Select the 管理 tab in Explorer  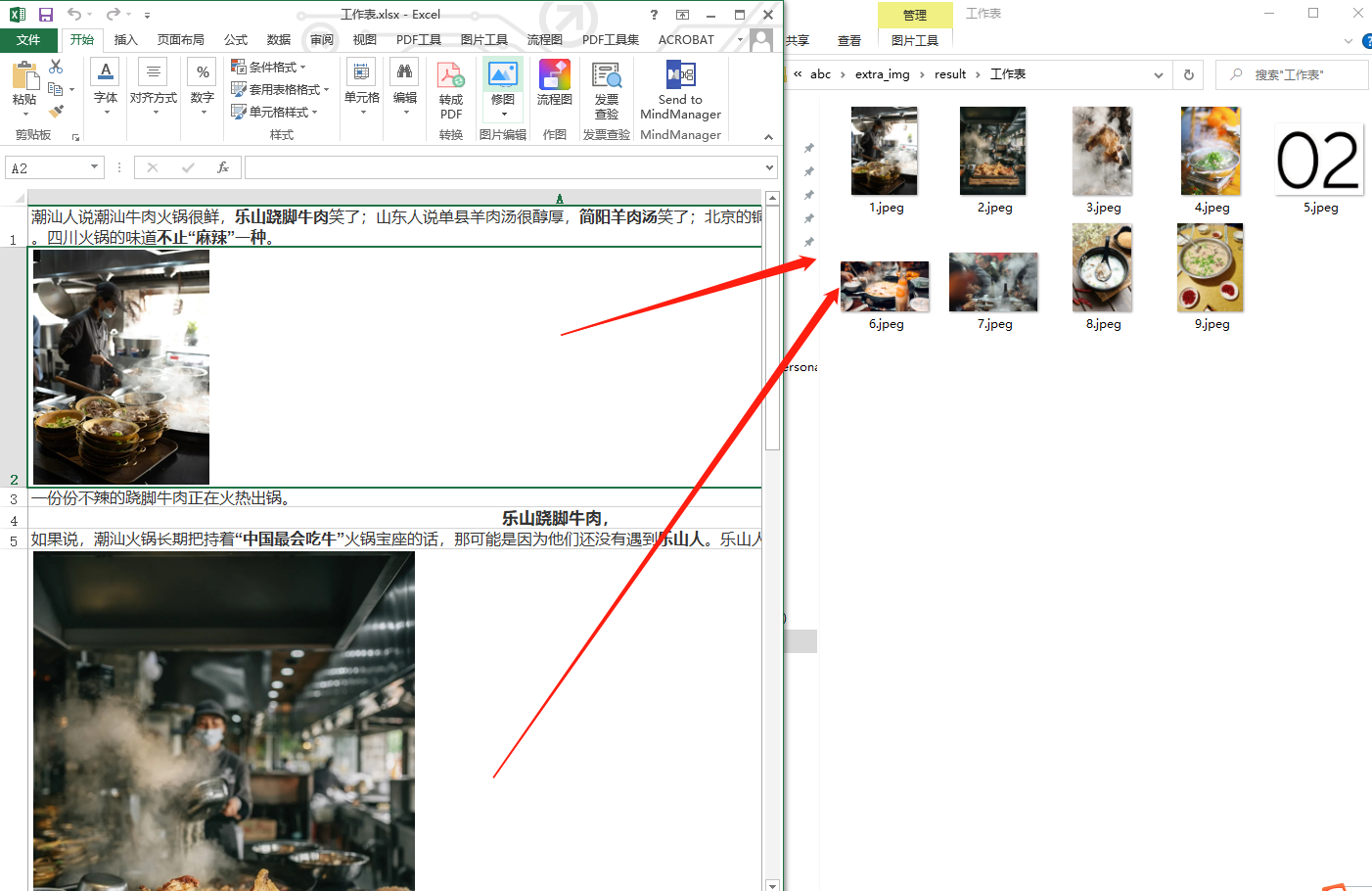coord(915,14)
